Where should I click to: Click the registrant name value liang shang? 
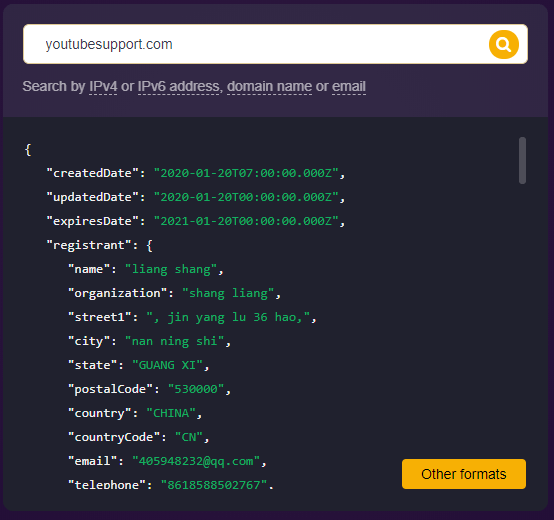(171, 270)
